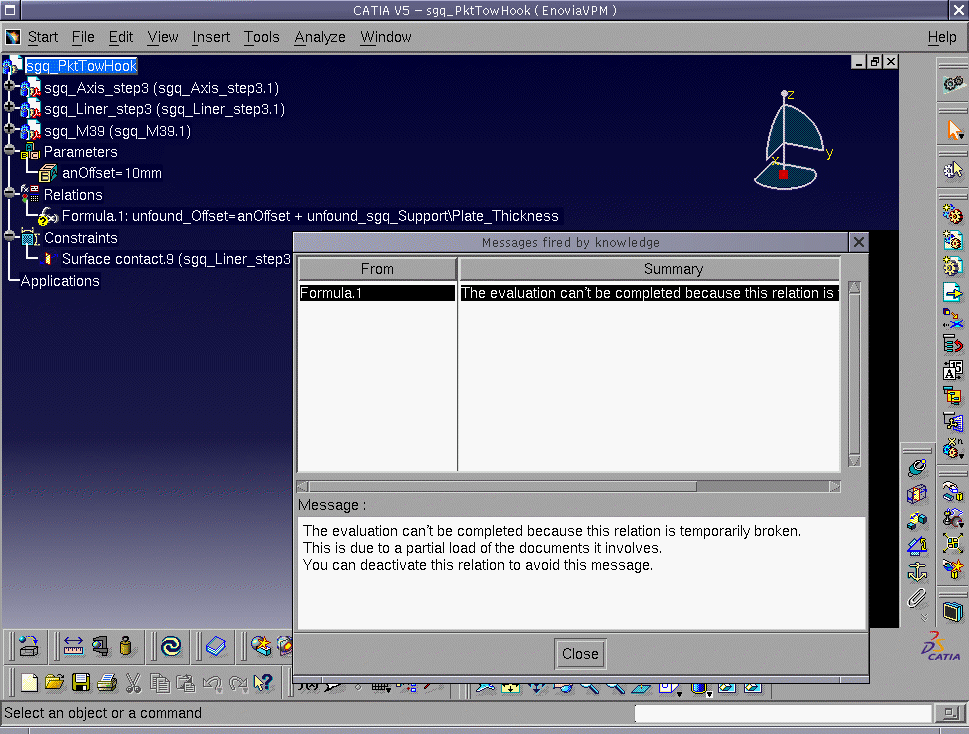Click the command input field in status bar
The height and width of the screenshot is (734, 969).
783,713
